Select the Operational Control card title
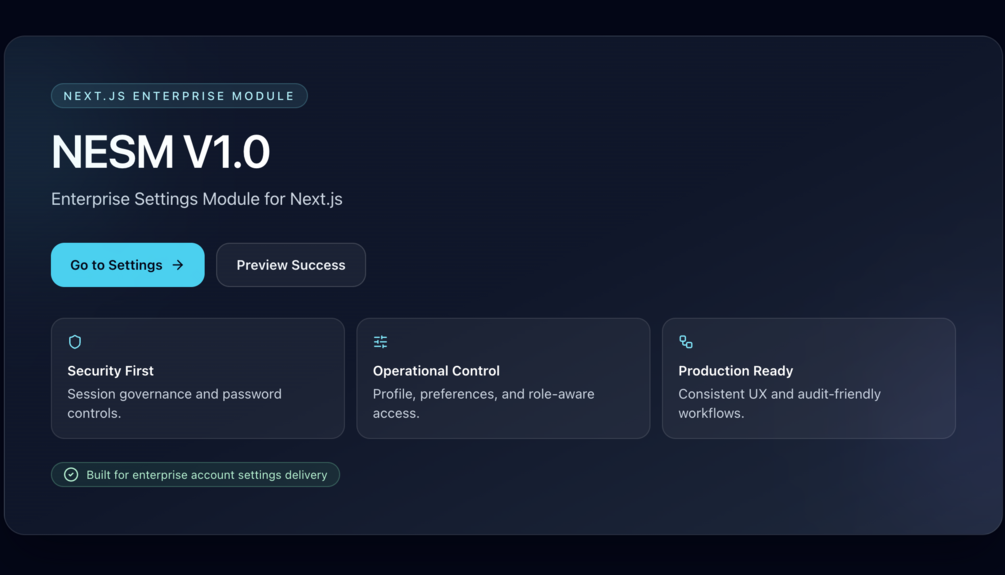 436,371
